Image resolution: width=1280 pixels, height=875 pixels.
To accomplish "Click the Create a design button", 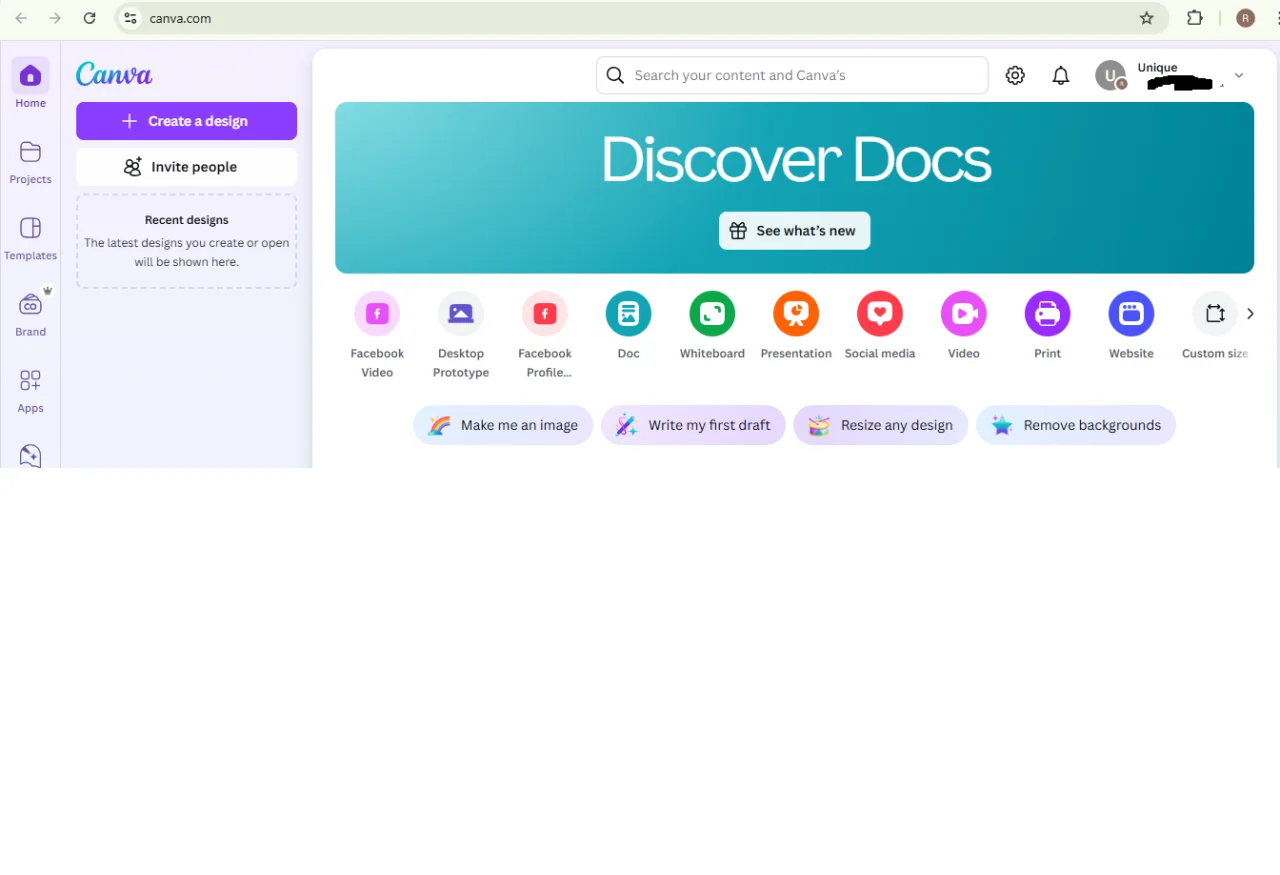I will click(186, 121).
